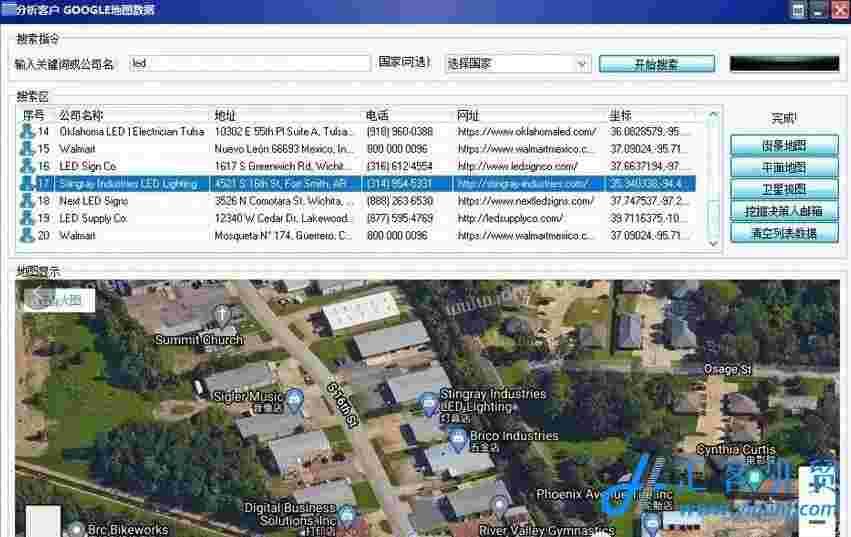Click the River Valley Gymnastics map pin
This screenshot has height=537, width=851.
pos(499,508)
